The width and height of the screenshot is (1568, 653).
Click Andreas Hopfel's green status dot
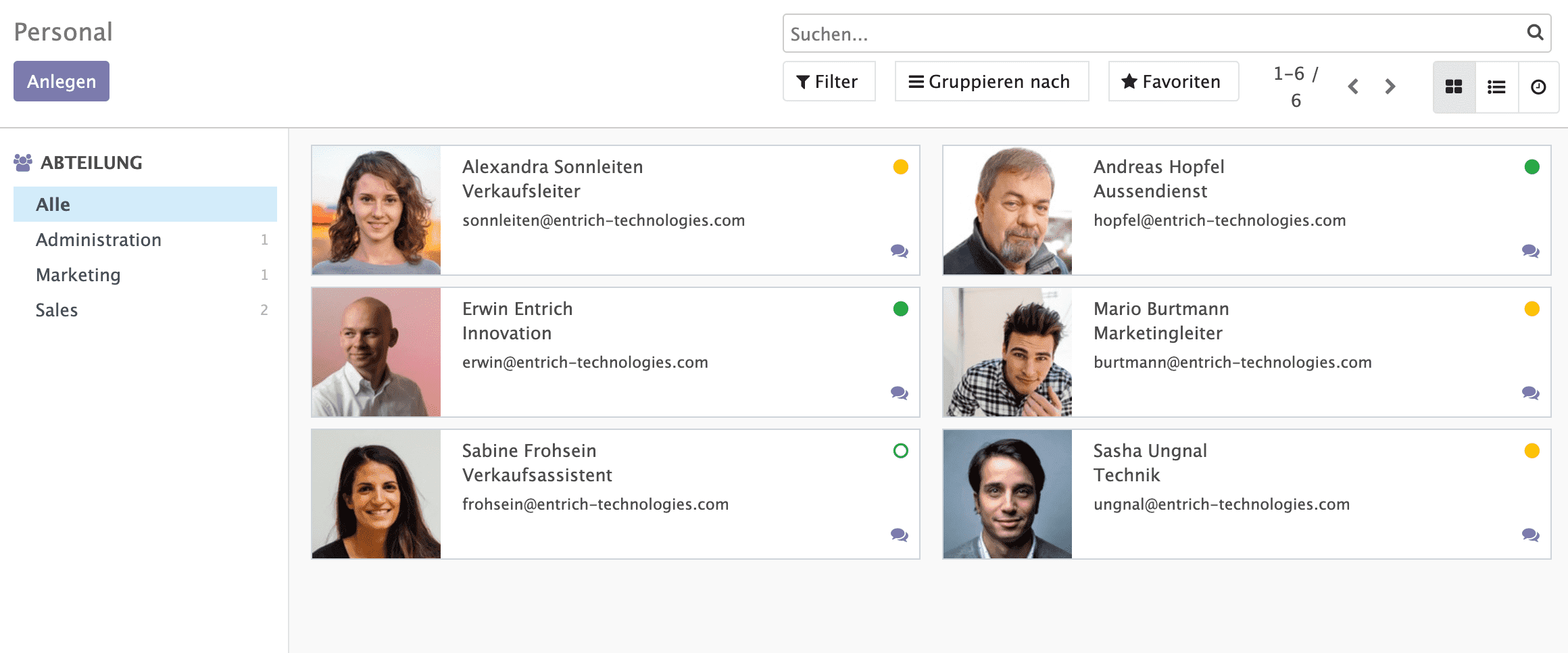1532,167
